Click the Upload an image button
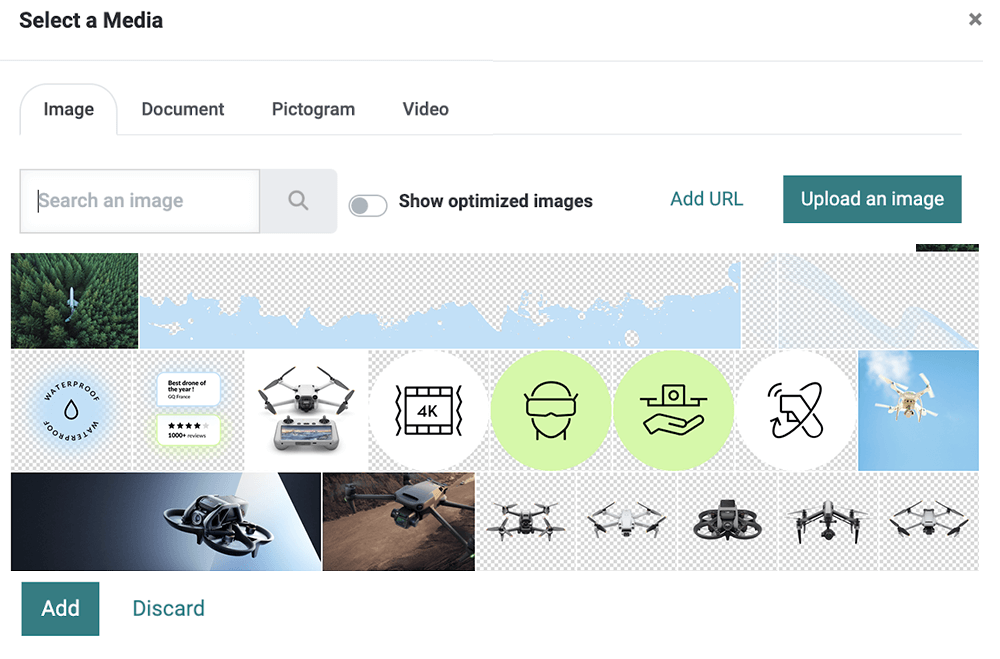 (x=871, y=199)
